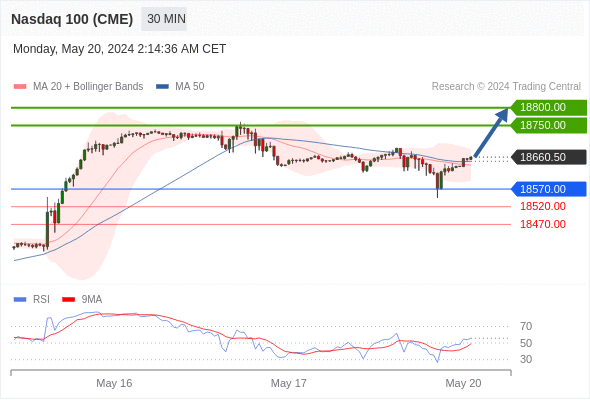Click the MA 50 legend label
The width and height of the screenshot is (590, 400).
coord(190,87)
